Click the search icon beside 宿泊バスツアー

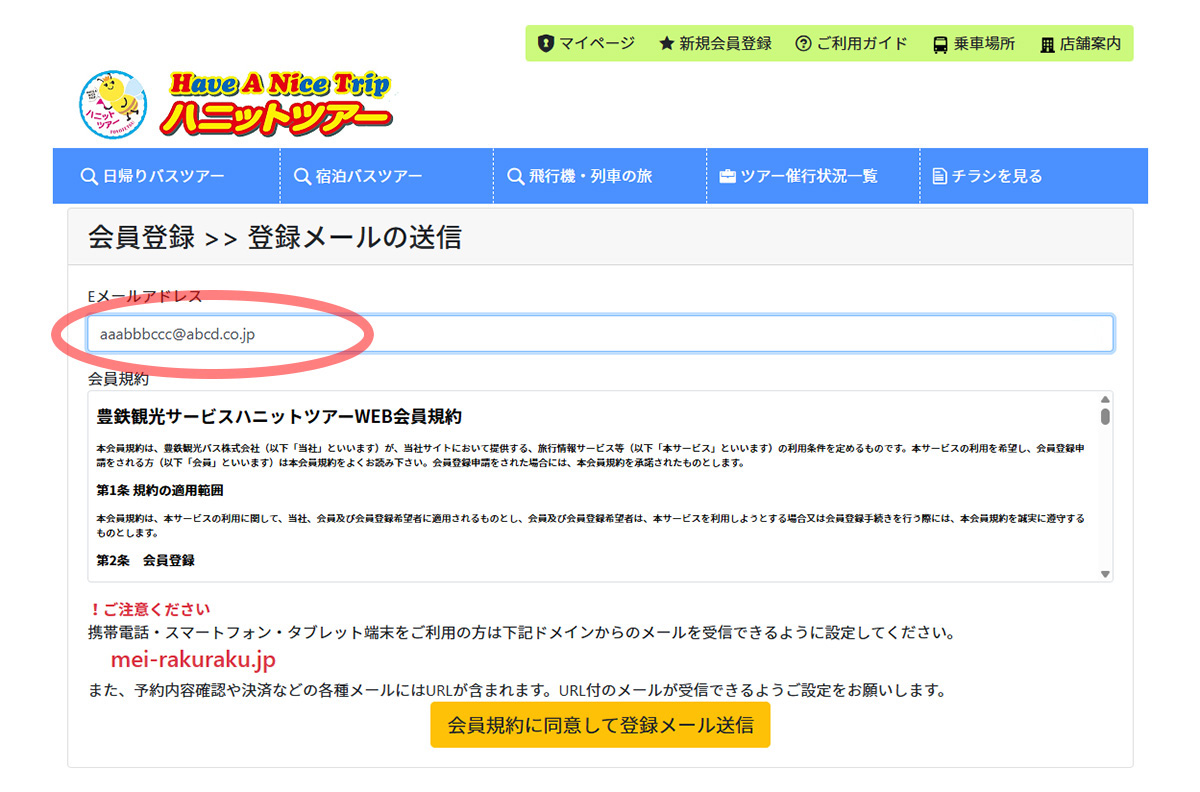pyautogui.click(x=301, y=175)
